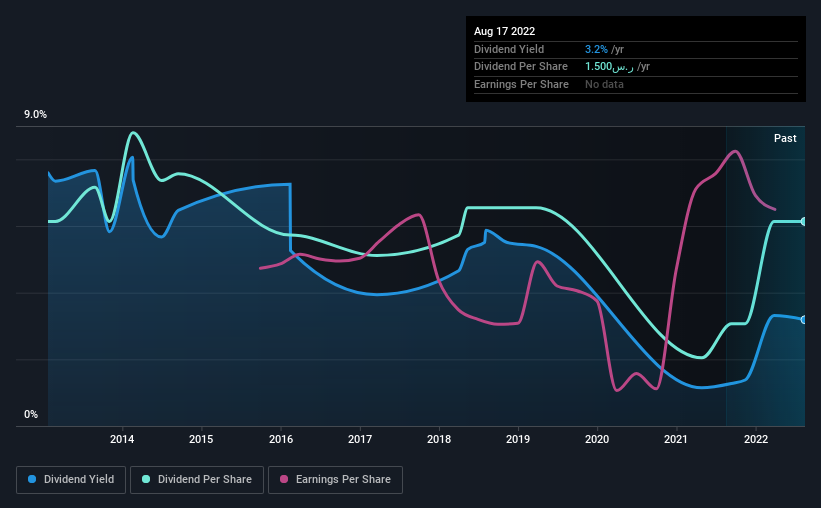Screen dimensions: 821x508
Task: Toggle the Dividend Per Share legend button
Action: [197, 480]
